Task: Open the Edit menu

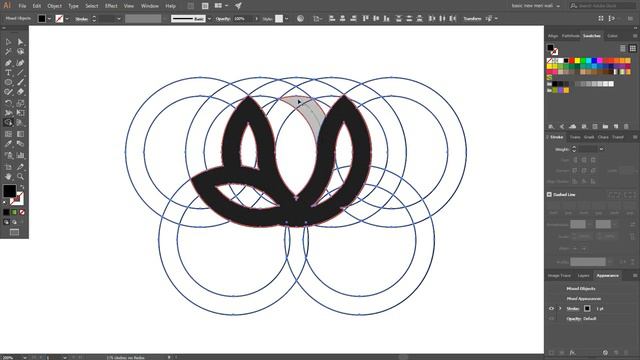Action: (x=37, y=6)
